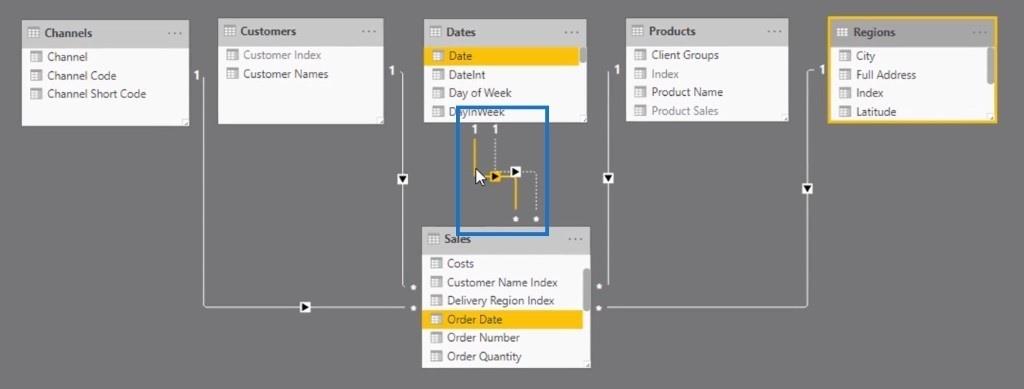The width and height of the screenshot is (1024, 389).
Task: Open the Regions table ellipsis menu
Action: 980,32
